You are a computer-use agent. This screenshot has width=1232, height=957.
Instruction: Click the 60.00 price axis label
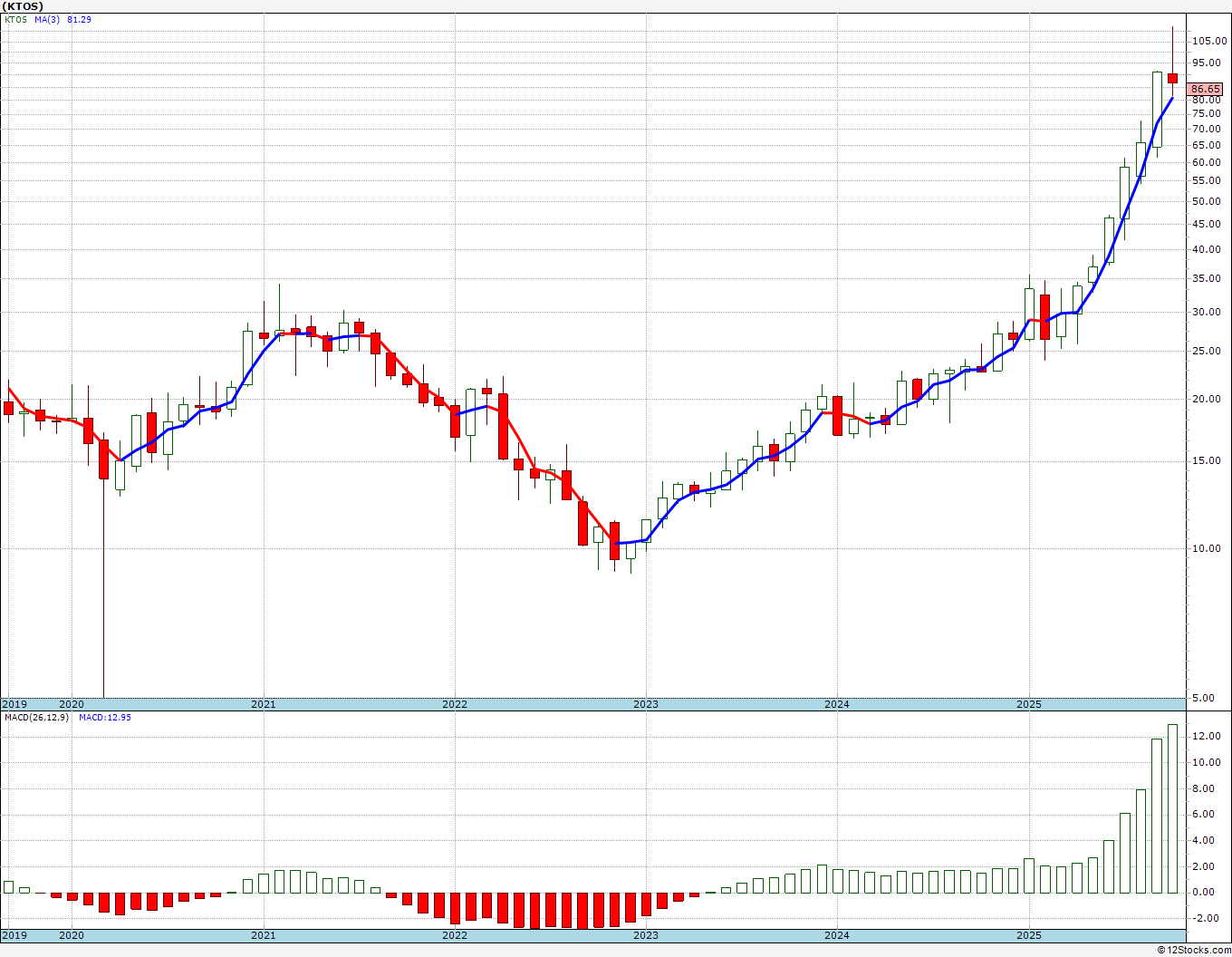click(1208, 163)
